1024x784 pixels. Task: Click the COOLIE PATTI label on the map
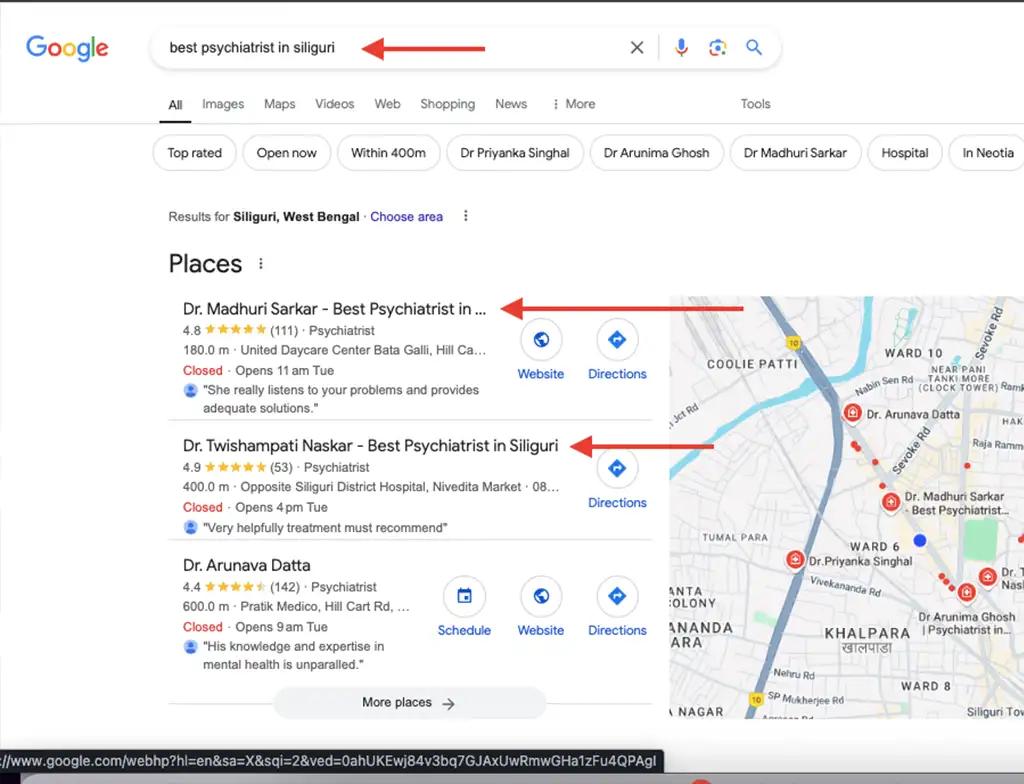(x=752, y=364)
